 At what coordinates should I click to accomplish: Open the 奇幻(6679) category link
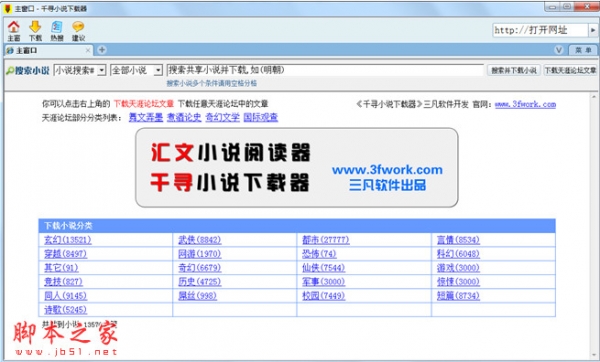pos(200,267)
